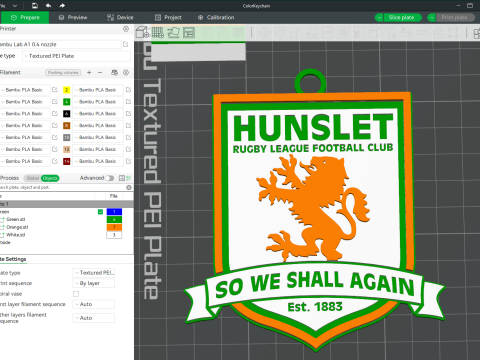480x360 pixels.
Task: Edit preset of filament 8
Action: 128,125
